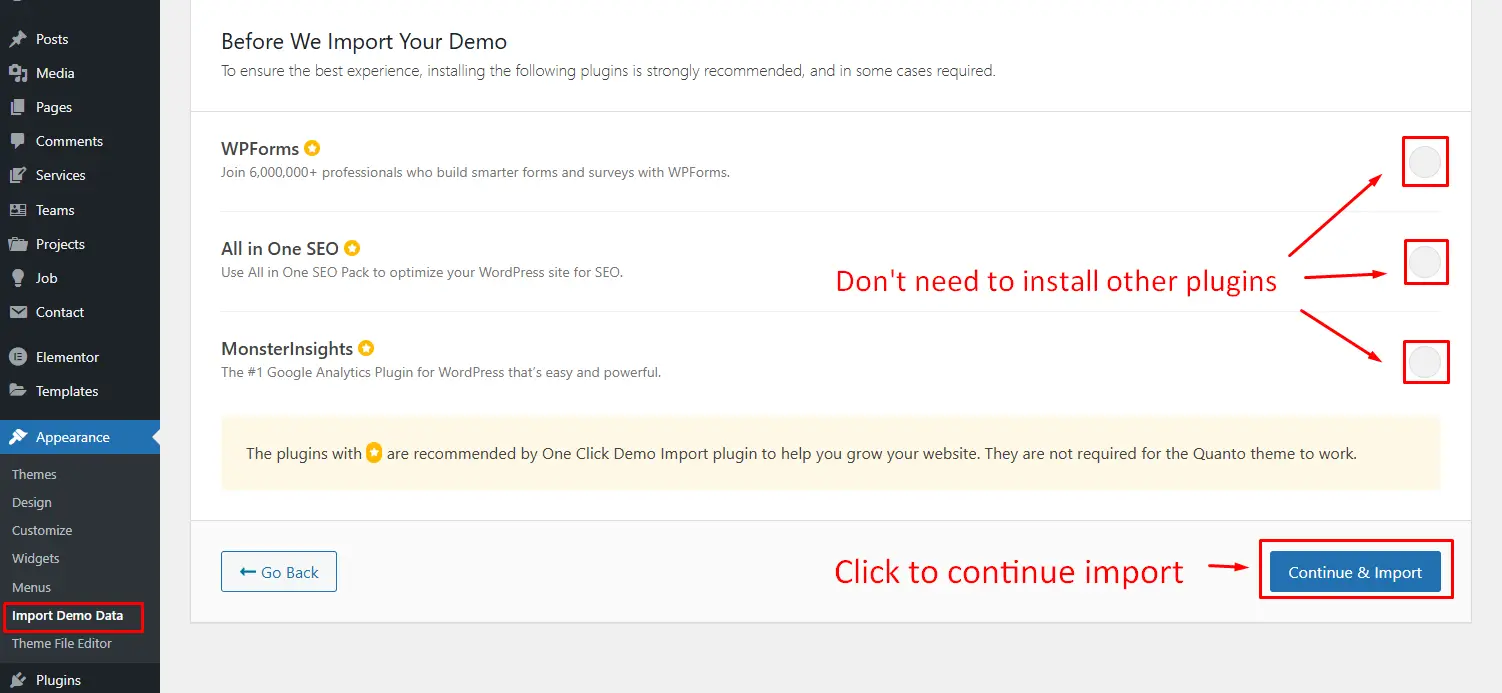Click the Pages icon in sidebar
1502x693 pixels.
(18, 107)
